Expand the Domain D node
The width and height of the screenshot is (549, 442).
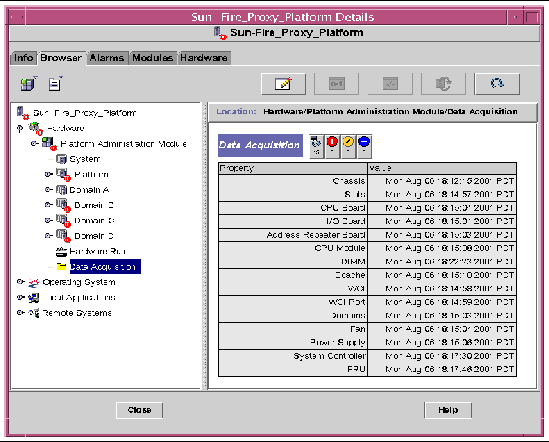[49, 236]
